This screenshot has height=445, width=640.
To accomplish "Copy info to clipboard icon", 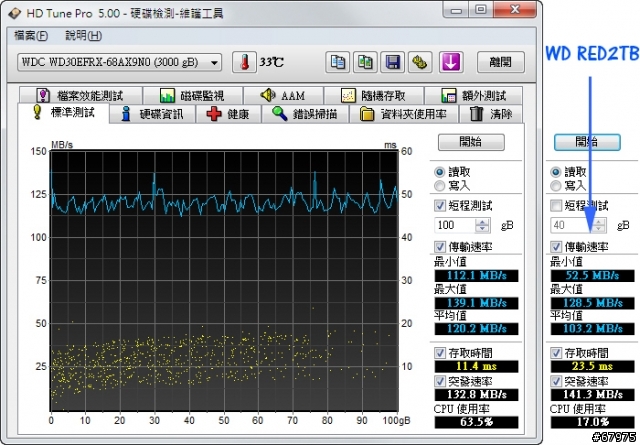I will [337, 62].
